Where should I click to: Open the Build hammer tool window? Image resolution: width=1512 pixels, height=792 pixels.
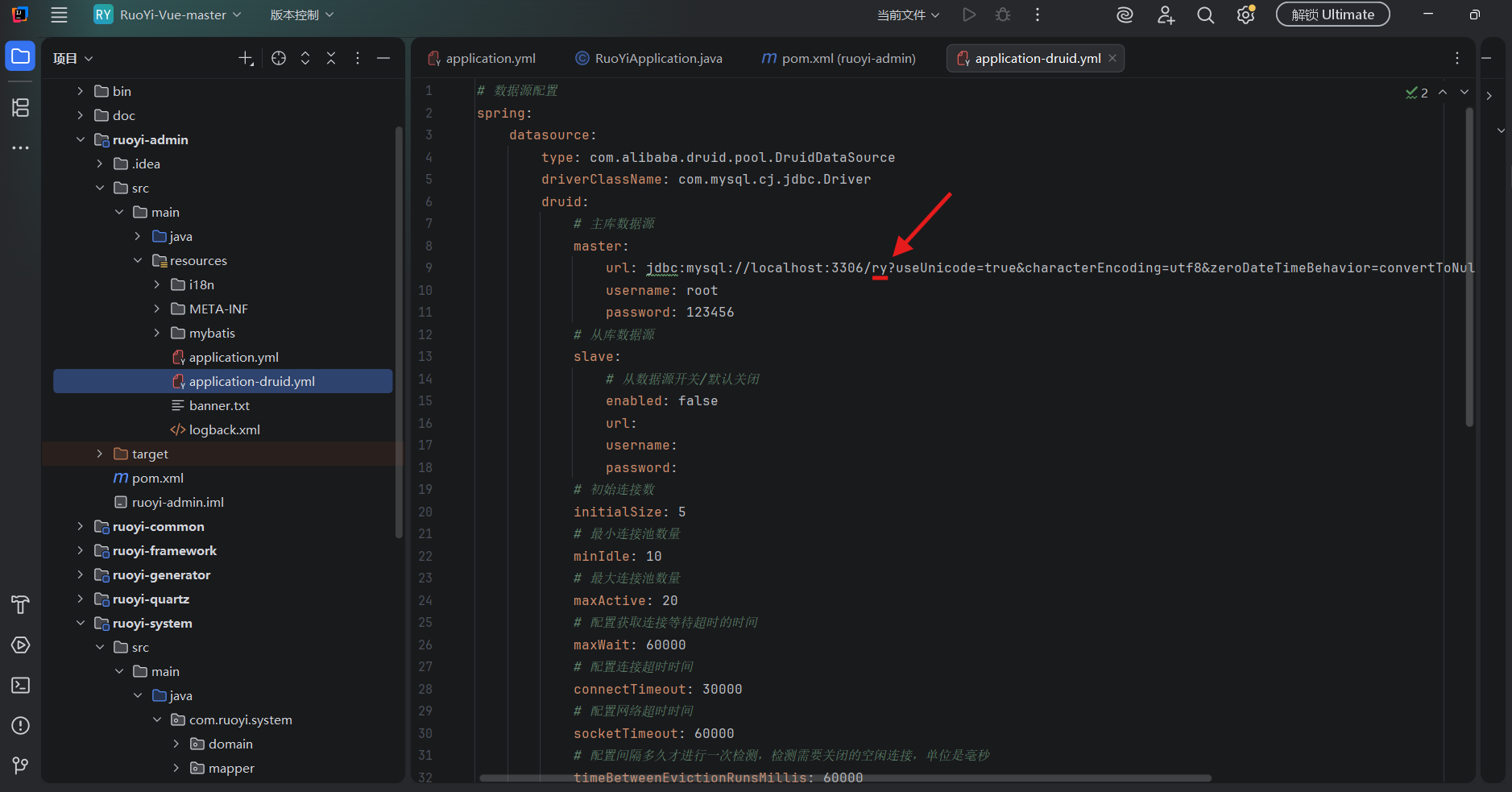[x=20, y=604]
